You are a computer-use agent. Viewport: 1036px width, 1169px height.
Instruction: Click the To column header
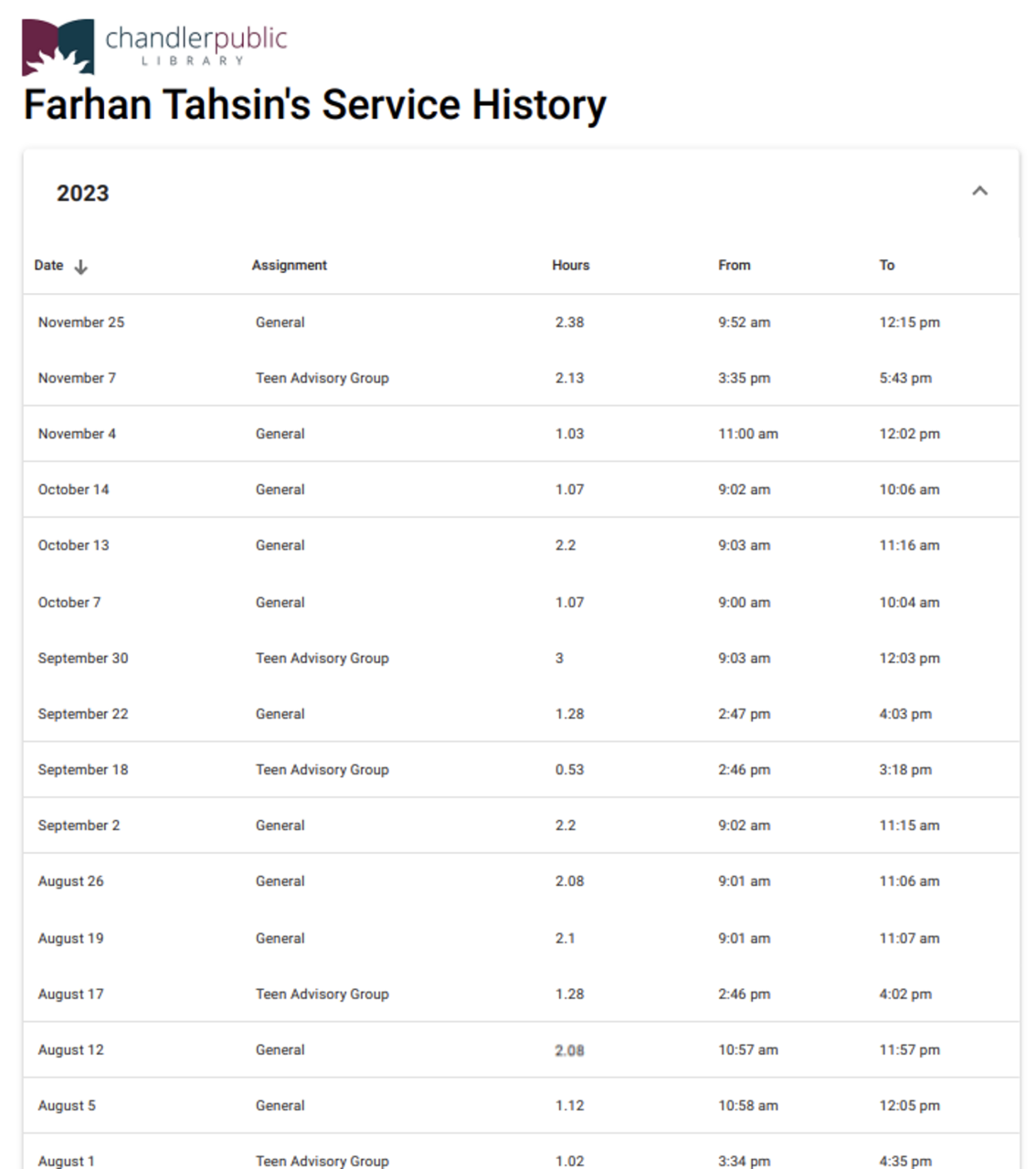click(886, 266)
